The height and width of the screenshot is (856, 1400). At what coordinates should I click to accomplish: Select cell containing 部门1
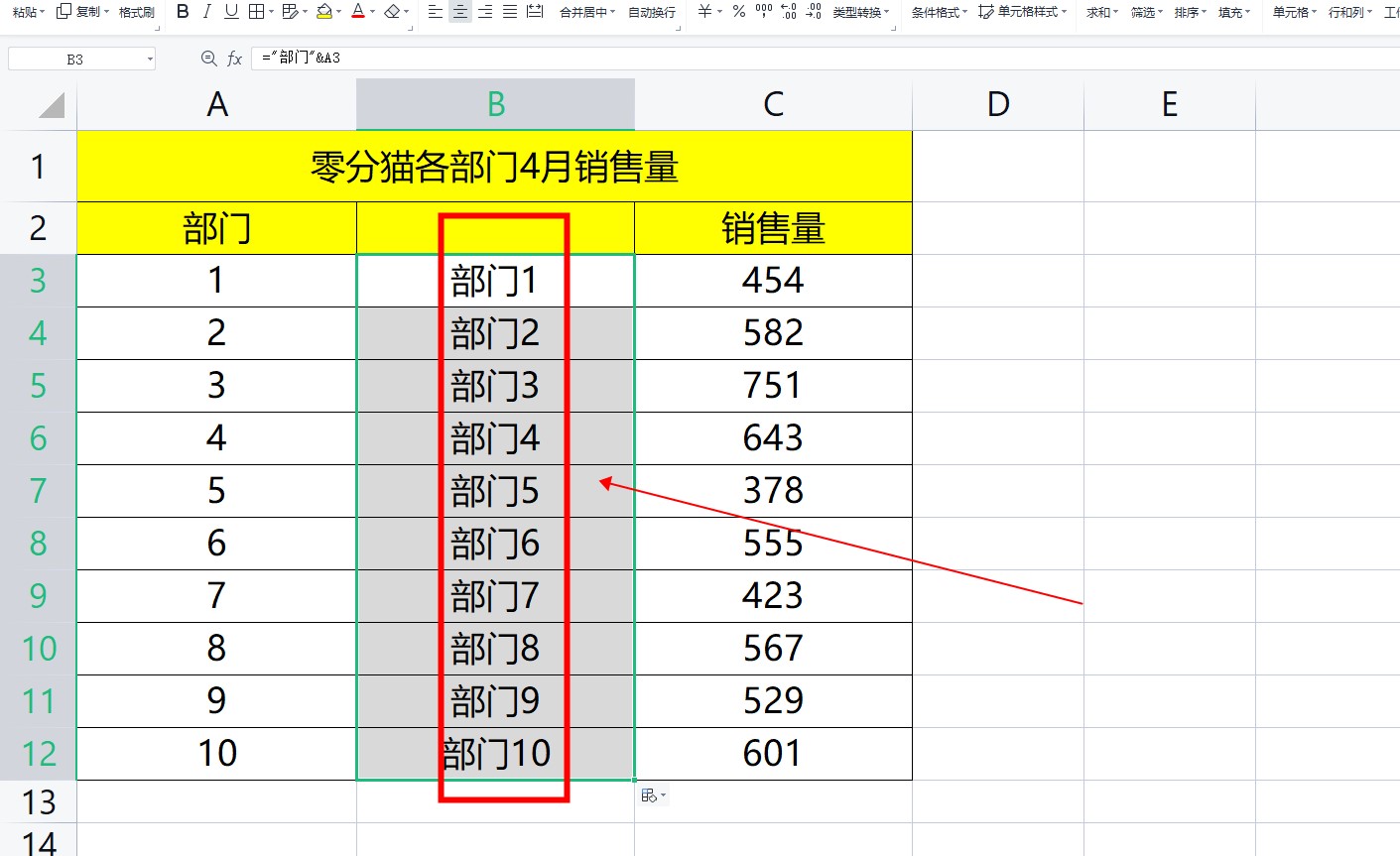click(x=495, y=281)
